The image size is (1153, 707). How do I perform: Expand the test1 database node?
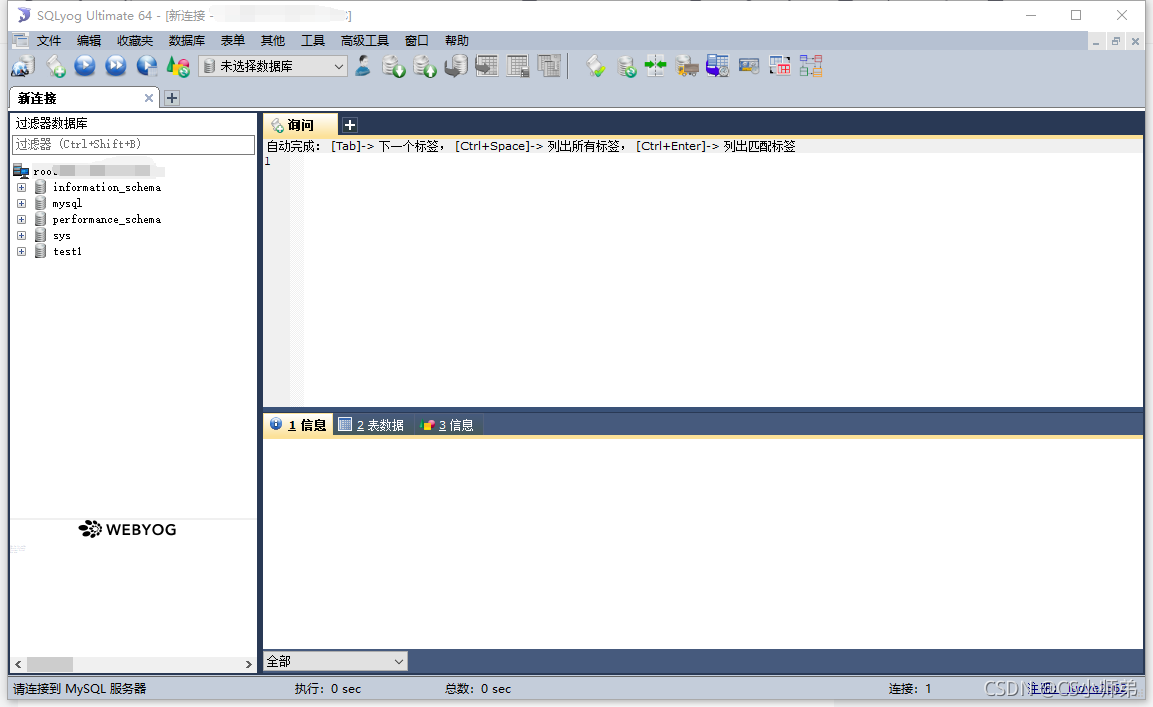point(22,251)
